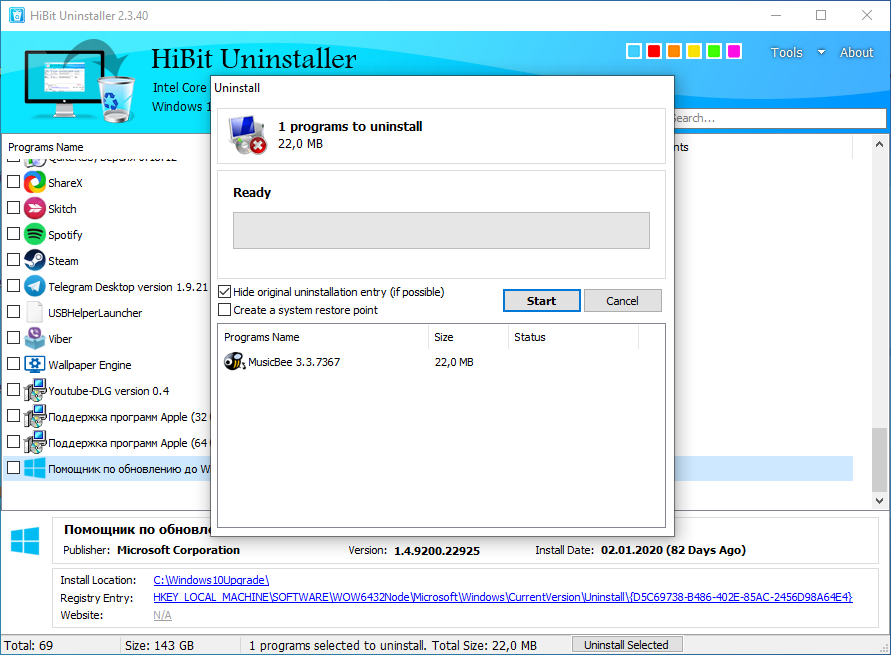Click the Steam program icon
The width and height of the screenshot is (891, 655).
click(x=35, y=261)
